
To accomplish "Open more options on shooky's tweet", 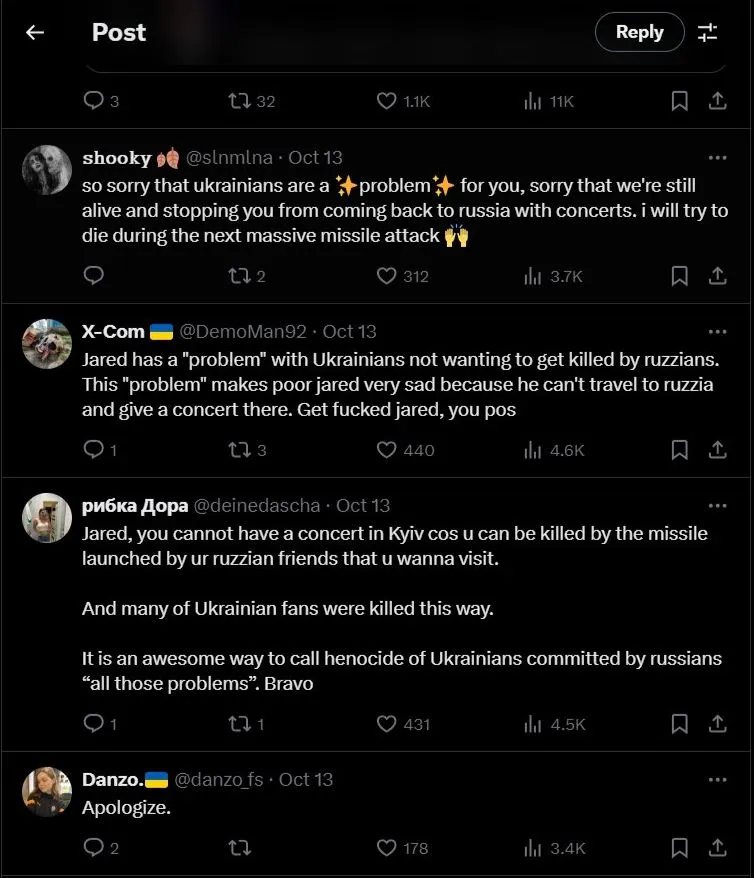I will (717, 157).
